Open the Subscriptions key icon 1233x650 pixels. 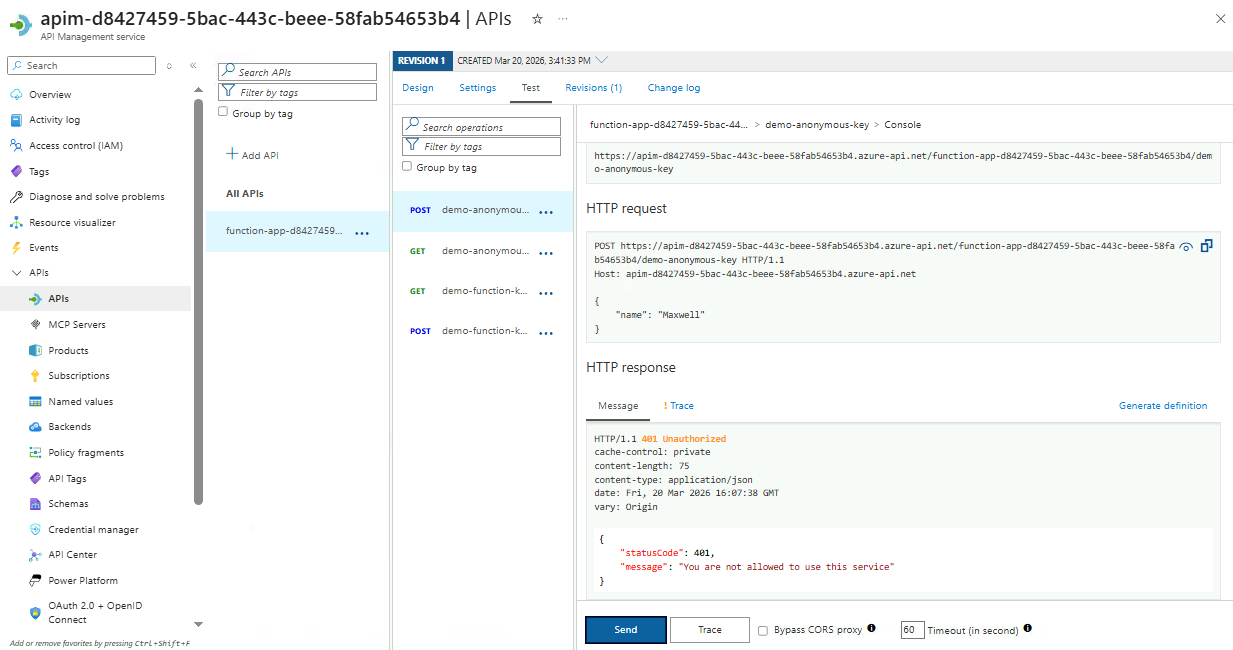(35, 376)
